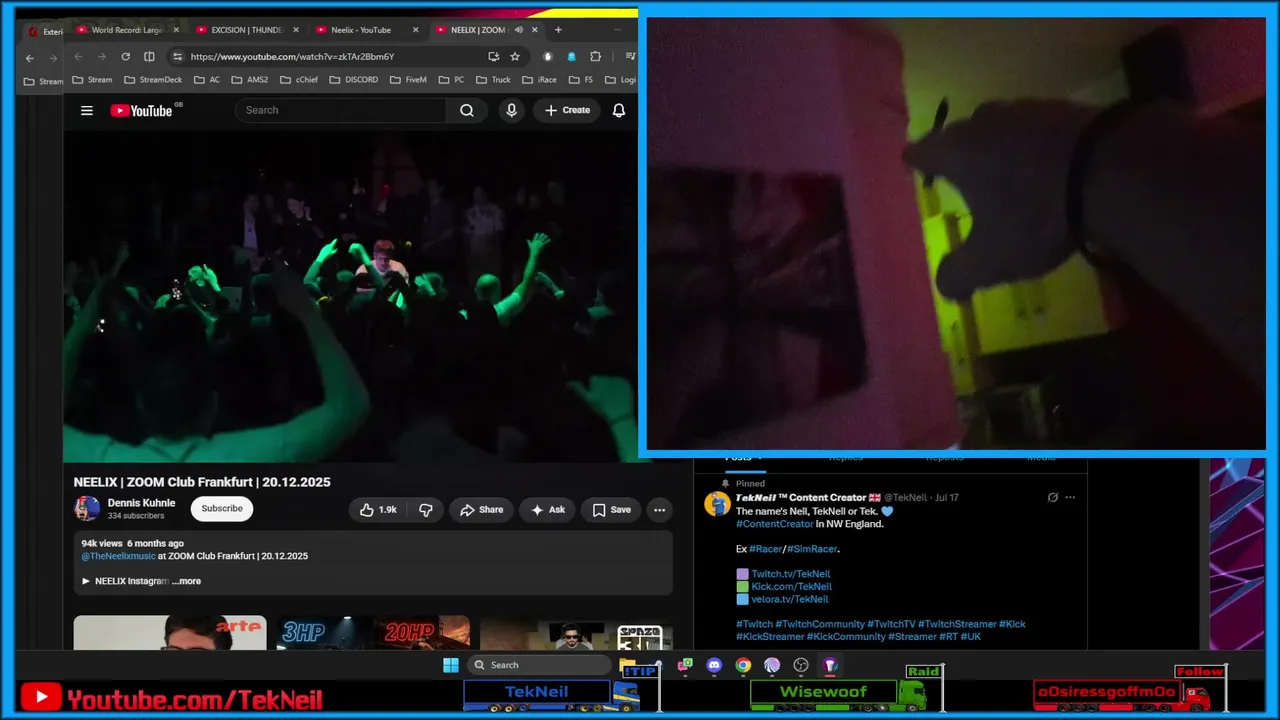The width and height of the screenshot is (1280, 720).
Task: Open more actions menu for the video
Action: (x=659, y=510)
